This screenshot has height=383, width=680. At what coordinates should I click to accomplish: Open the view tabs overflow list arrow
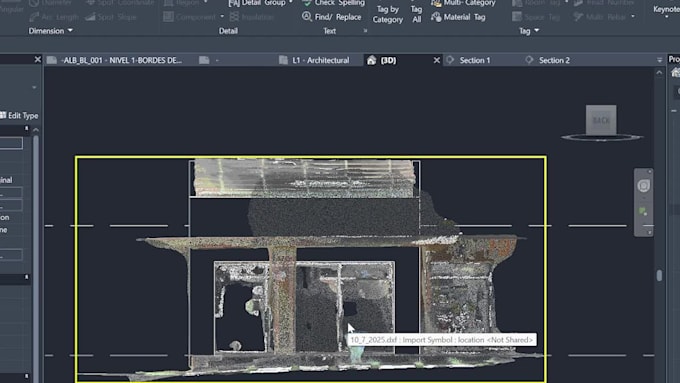pos(660,60)
